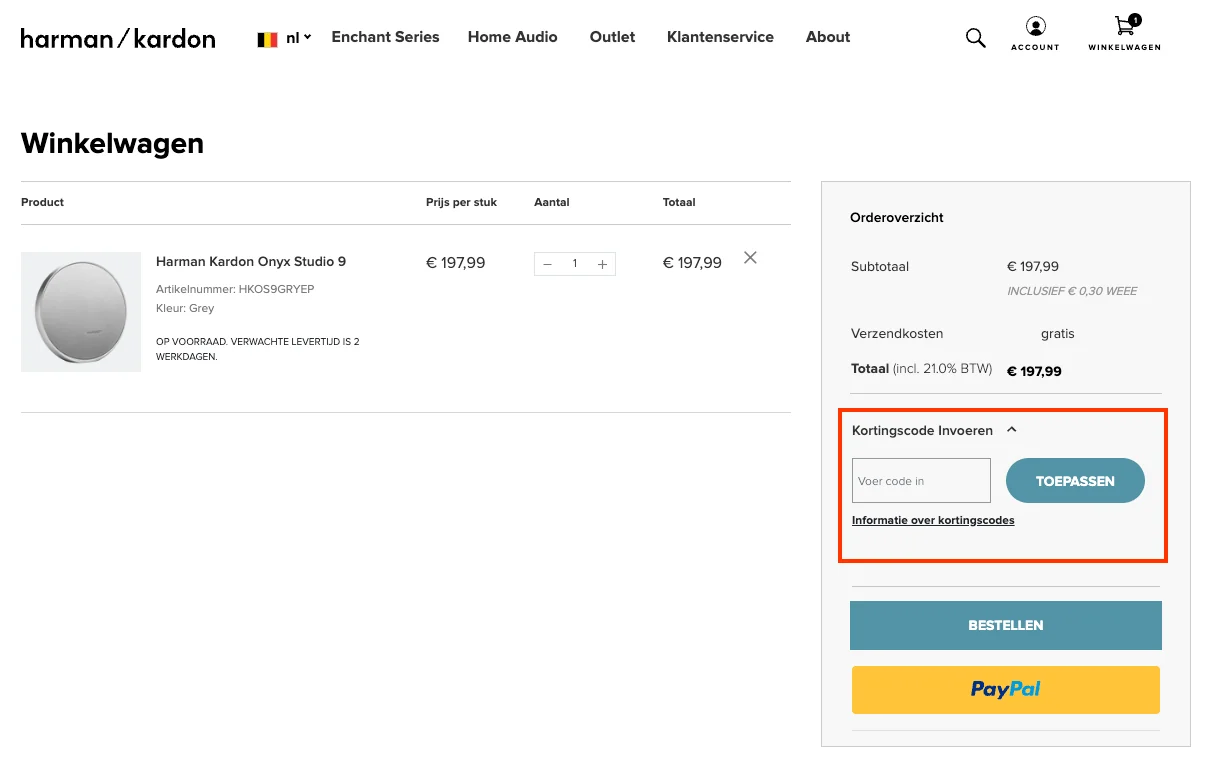The height and width of the screenshot is (761, 1206).
Task: Expand the language selector chevron
Action: [x=306, y=38]
